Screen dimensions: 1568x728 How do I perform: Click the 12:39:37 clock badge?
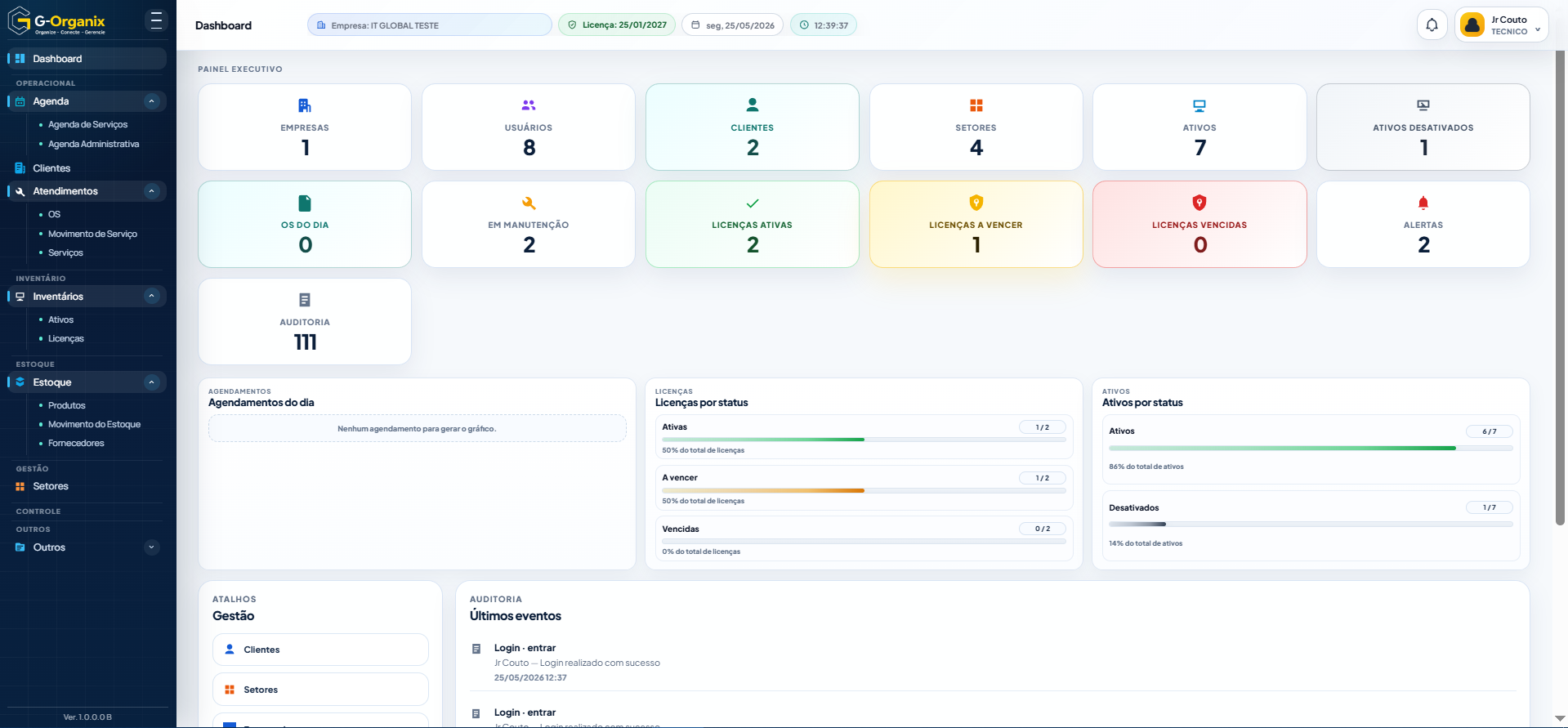click(x=824, y=25)
